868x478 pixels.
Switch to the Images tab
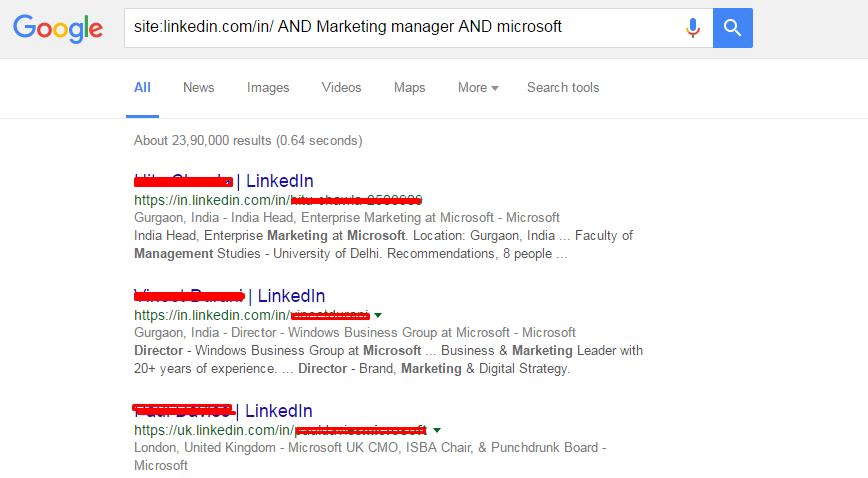[268, 88]
